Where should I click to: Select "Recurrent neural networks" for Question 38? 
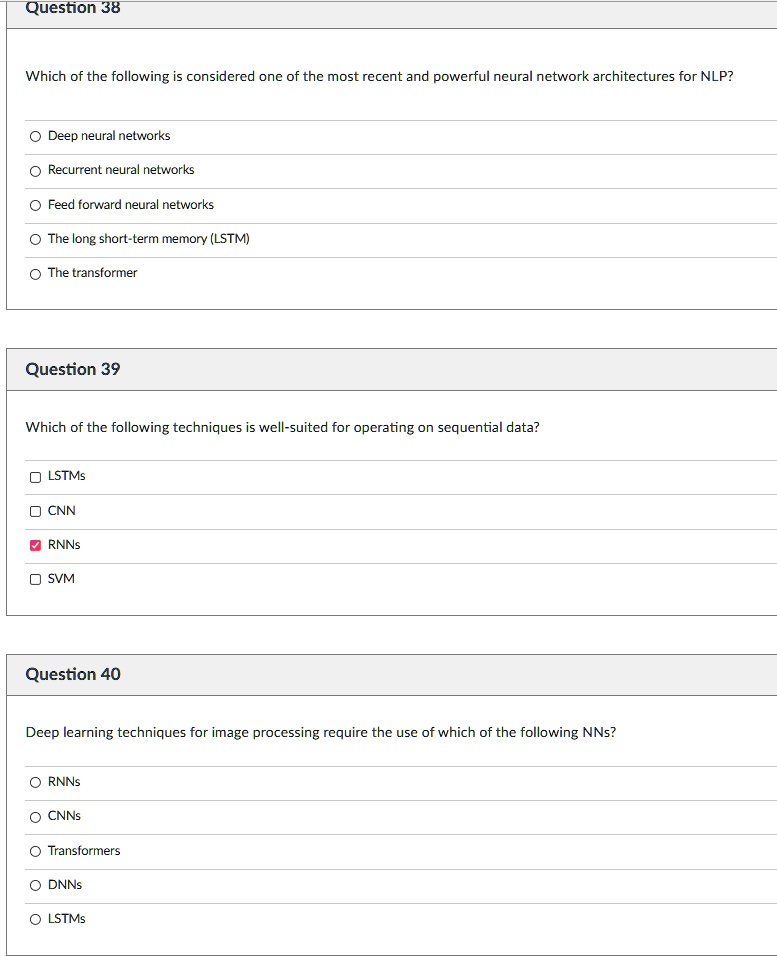[x=34, y=170]
